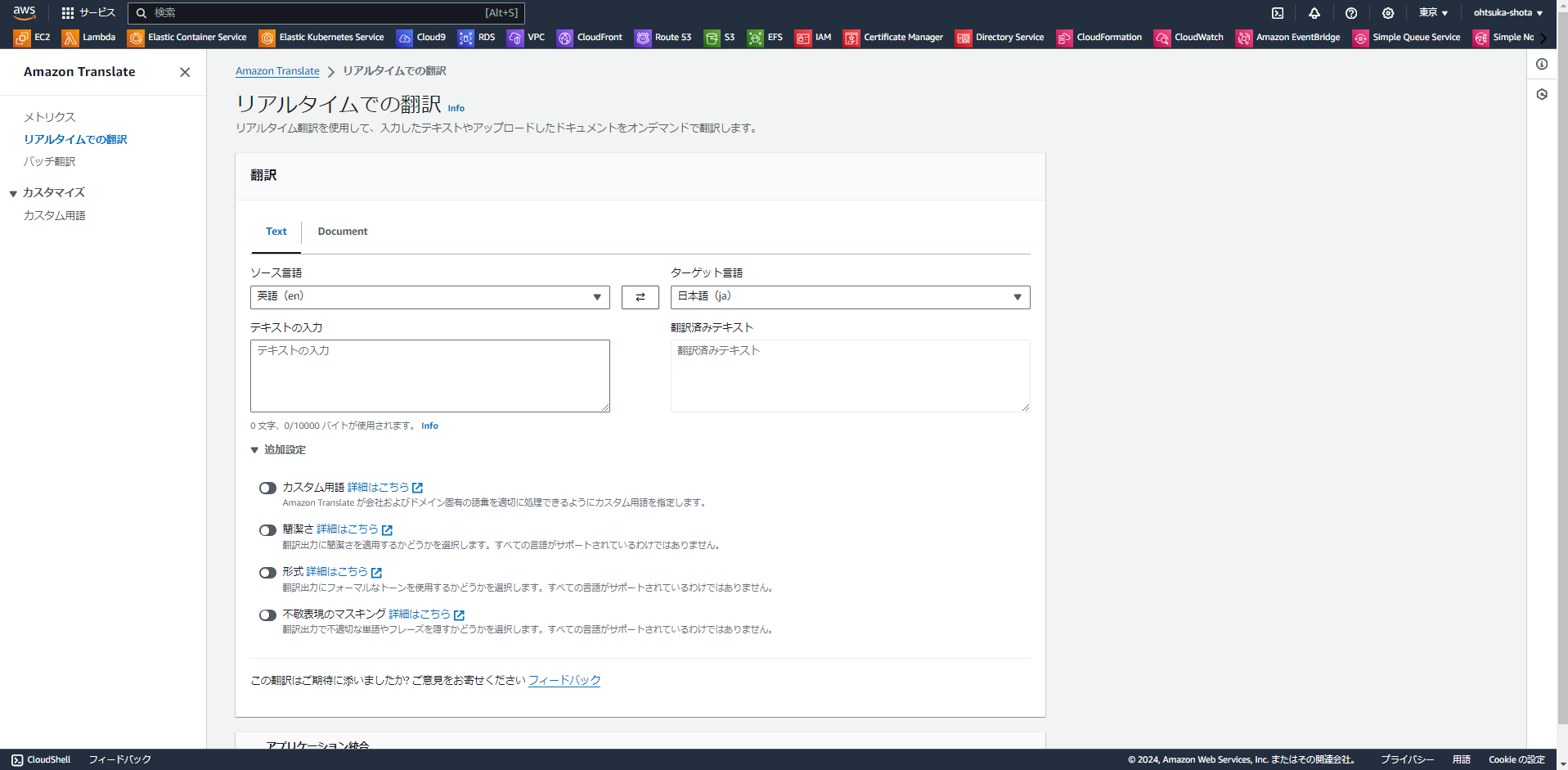Open the EC2 shortcut
Viewport: 1568px width, 770px height.
click(32, 38)
